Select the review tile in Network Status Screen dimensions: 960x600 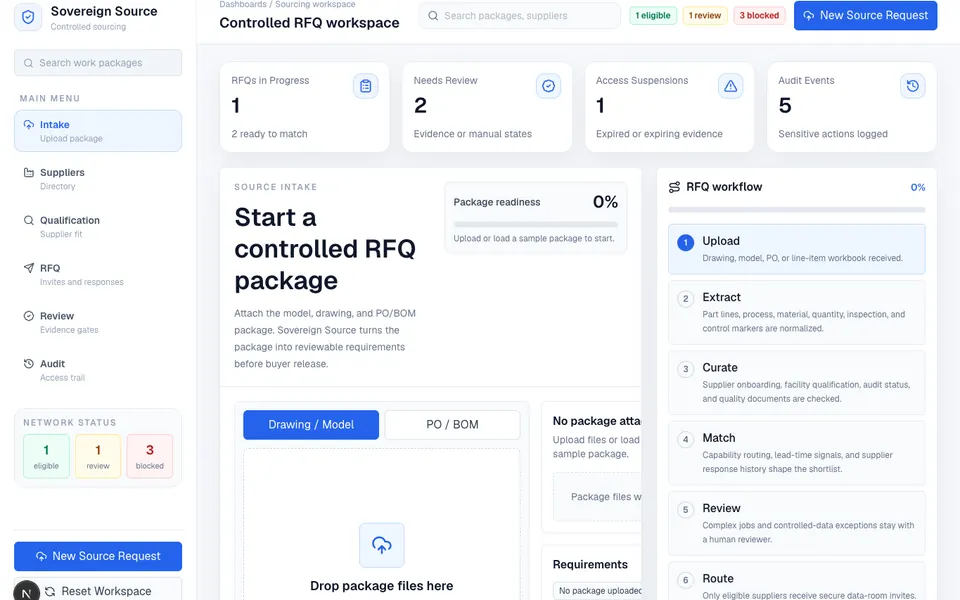[x=98, y=456]
